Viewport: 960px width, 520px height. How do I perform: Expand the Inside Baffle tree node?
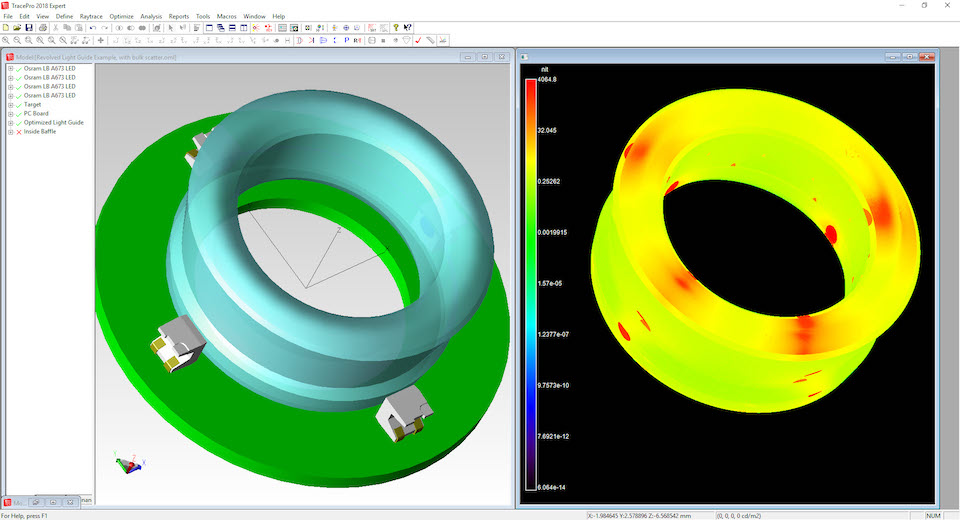pos(10,132)
